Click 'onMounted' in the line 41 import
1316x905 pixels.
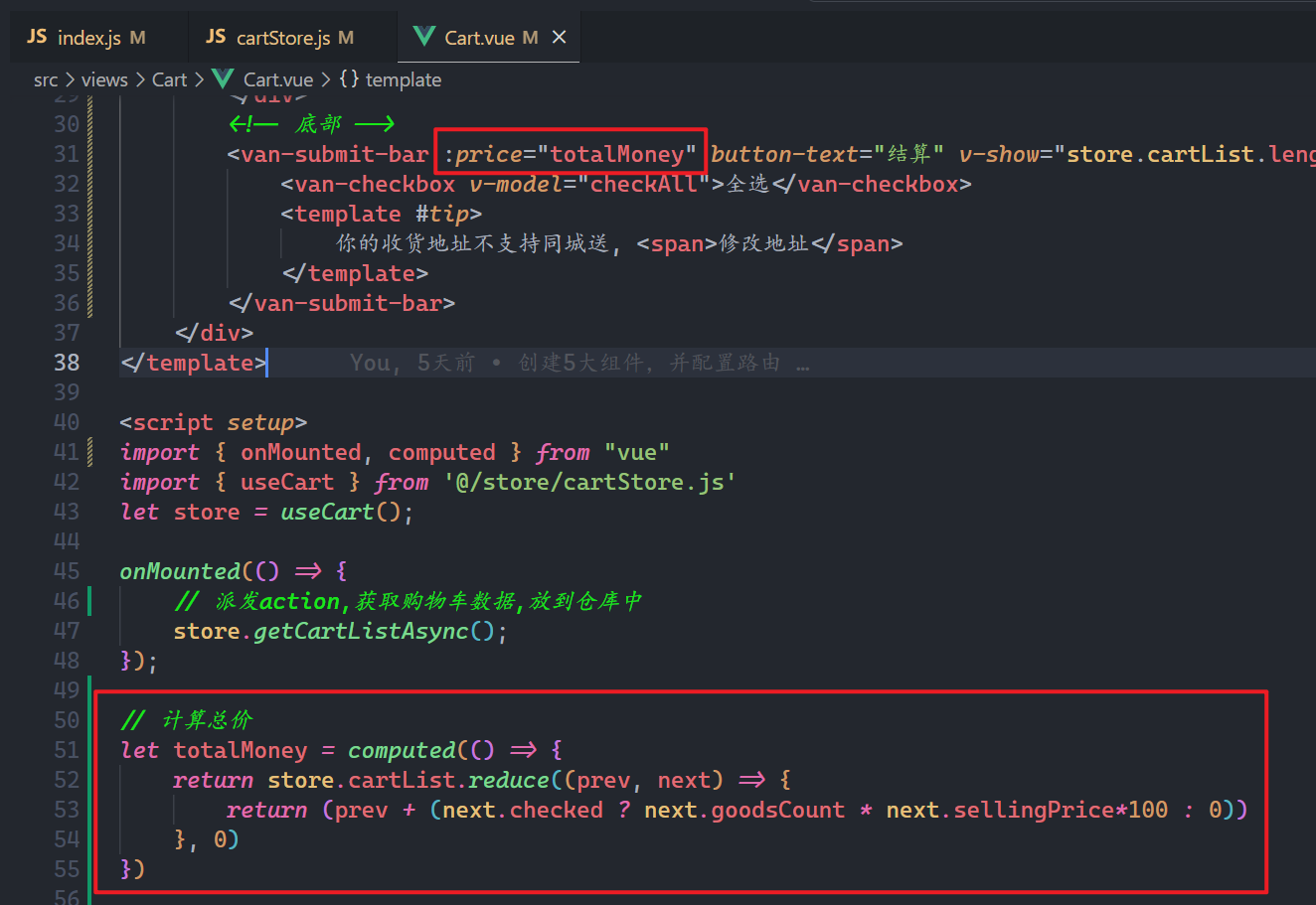(301, 452)
